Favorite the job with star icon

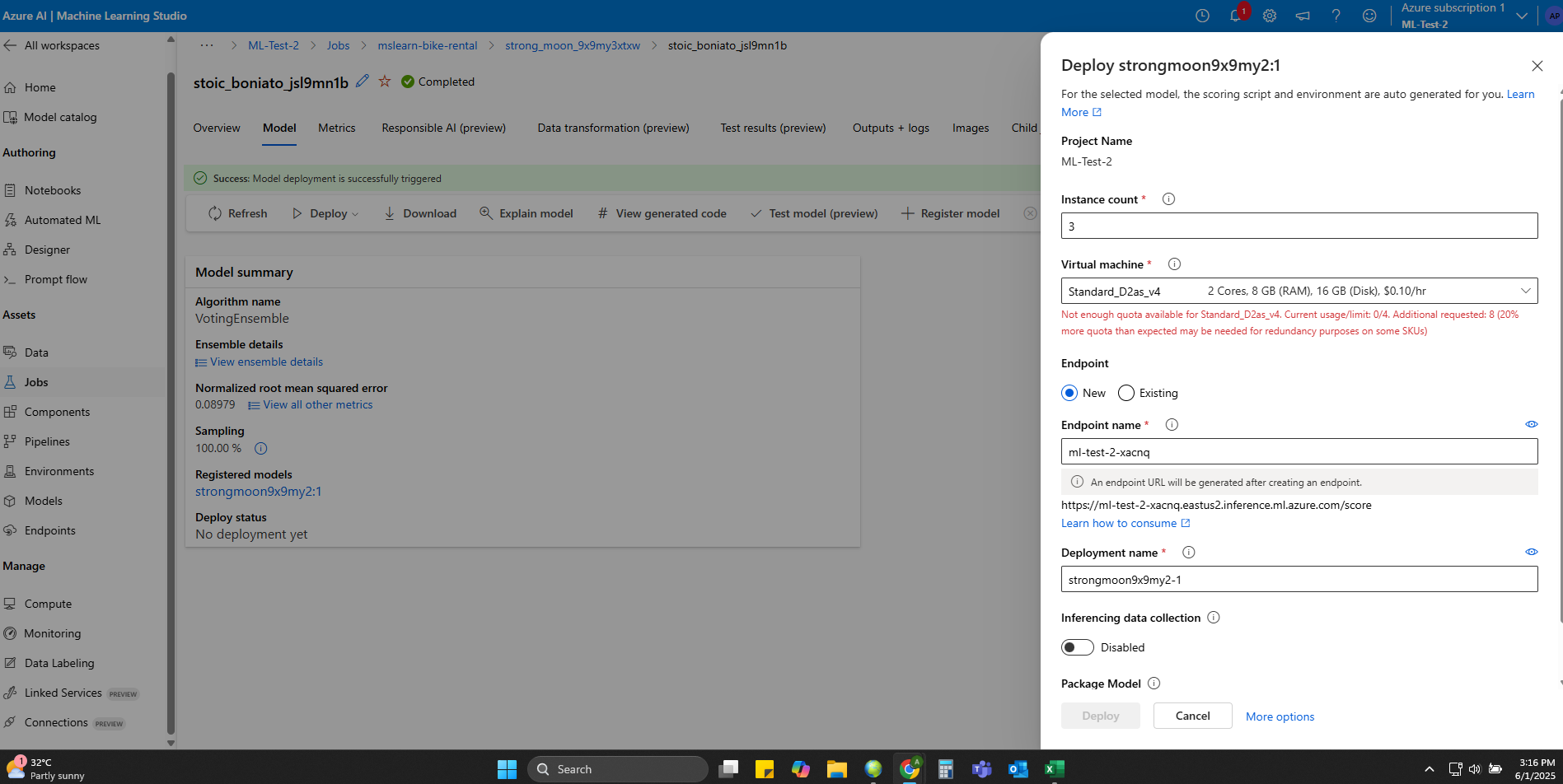tap(385, 81)
